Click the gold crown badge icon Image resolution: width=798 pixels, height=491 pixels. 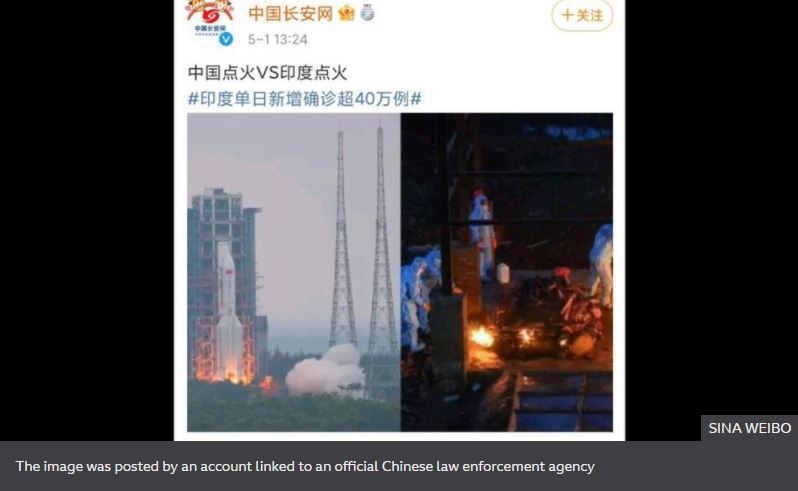pos(346,13)
